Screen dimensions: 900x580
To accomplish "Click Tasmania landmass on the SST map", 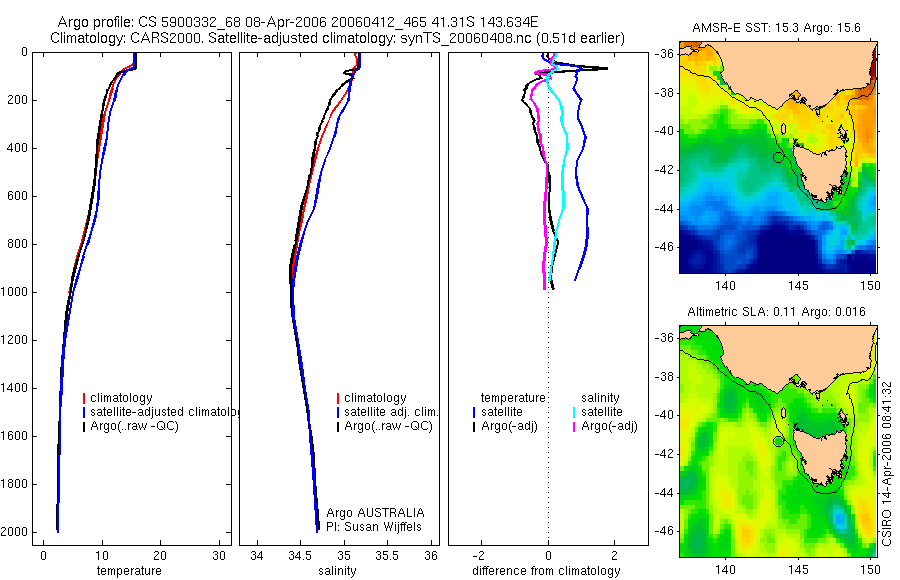I will [x=821, y=171].
